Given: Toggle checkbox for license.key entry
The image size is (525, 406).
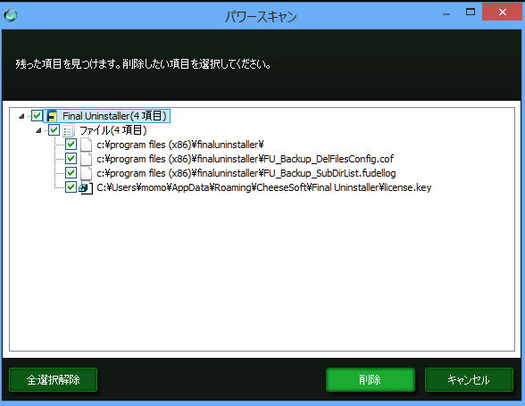Looking at the screenshot, I should pos(71,187).
